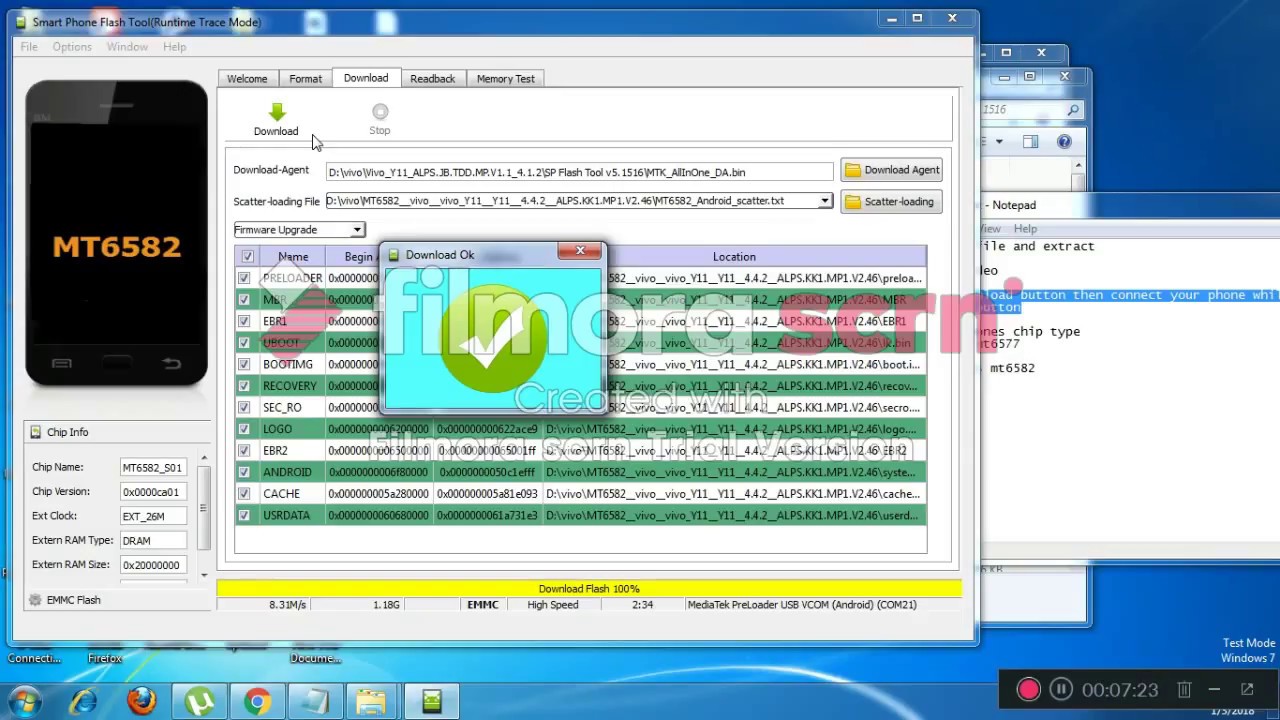
Task: Click the recorder trash delete icon
Action: point(1184,689)
